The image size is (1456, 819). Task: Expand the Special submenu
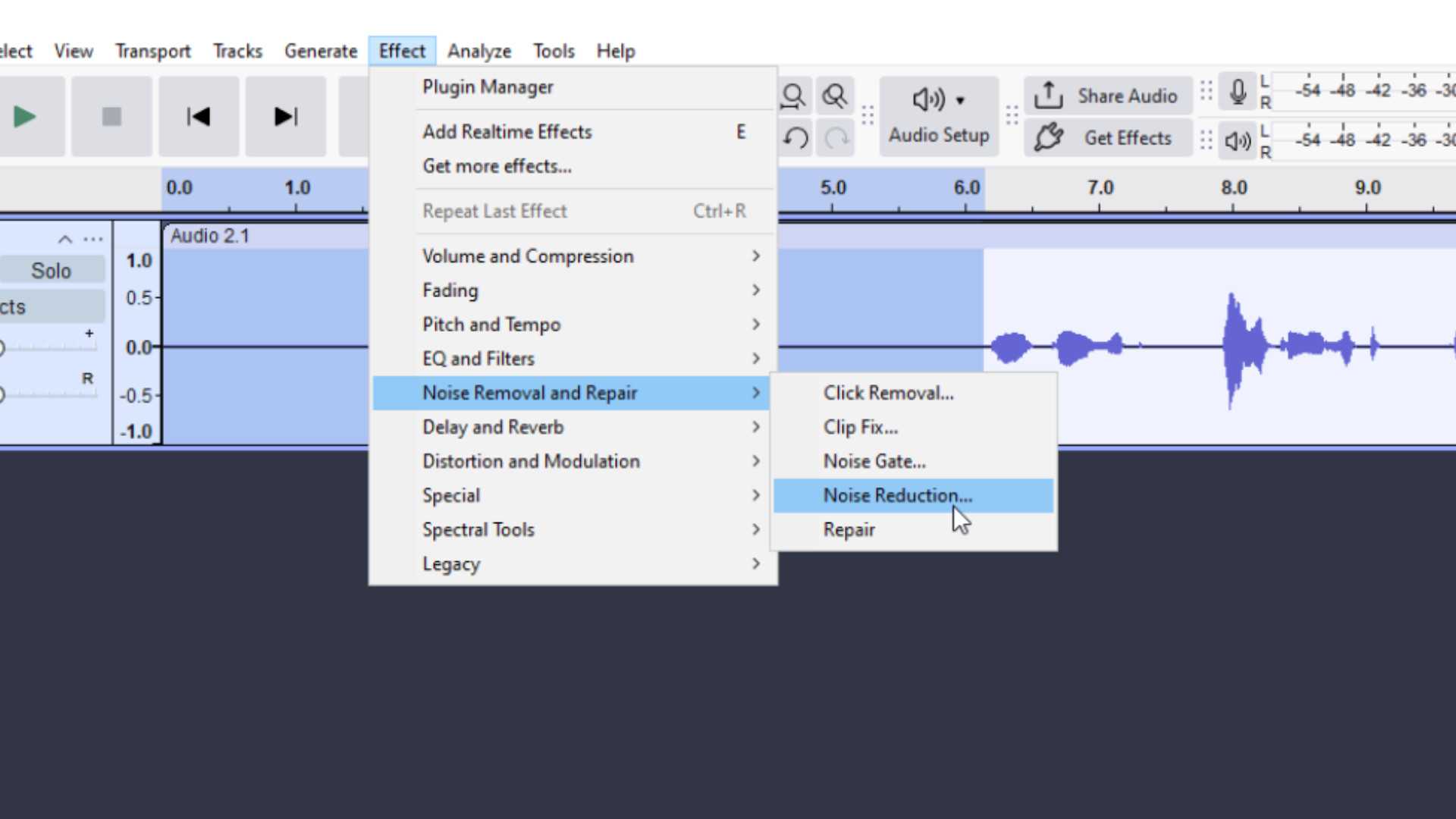pos(573,495)
